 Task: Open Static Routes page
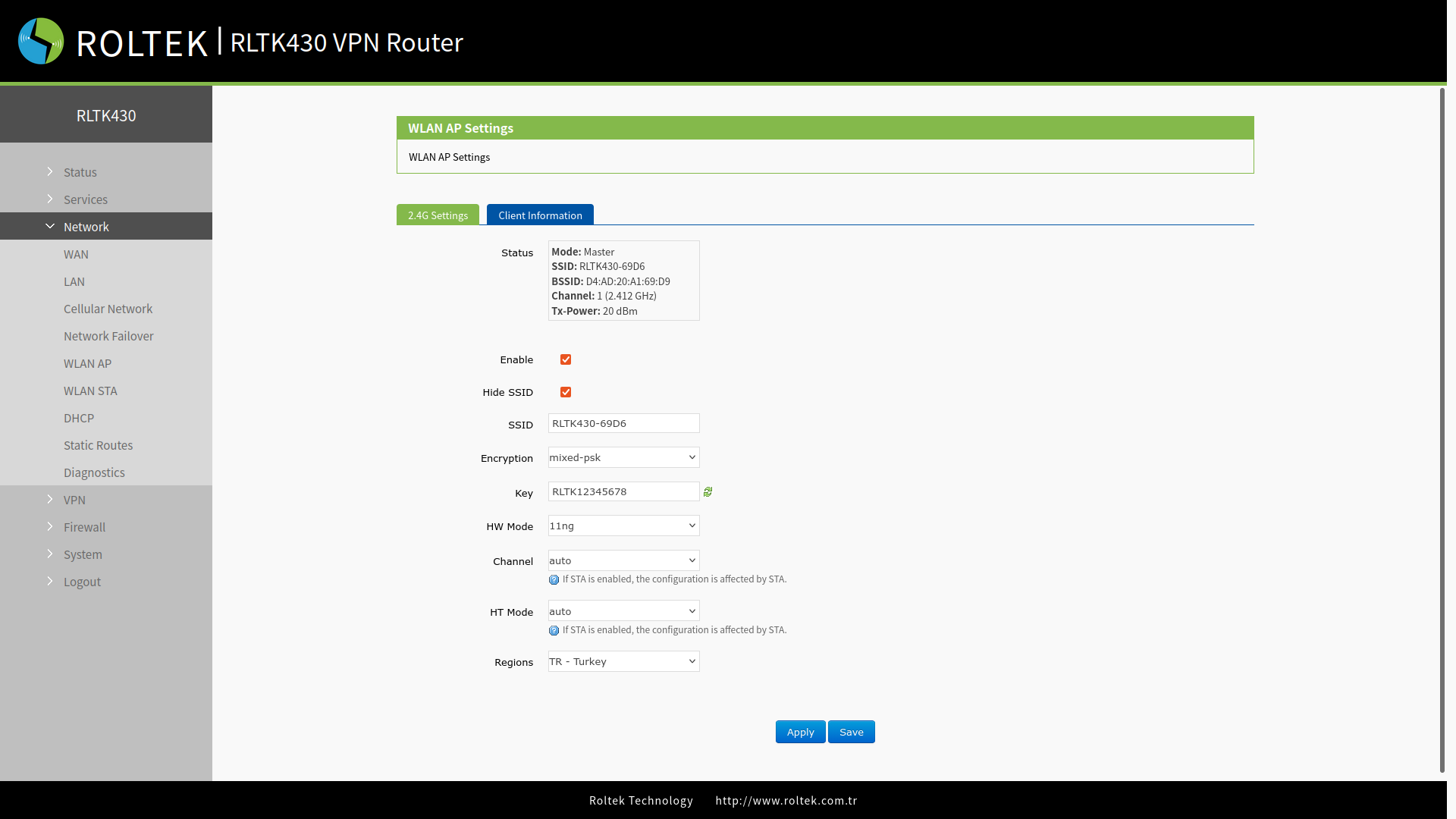pos(98,445)
